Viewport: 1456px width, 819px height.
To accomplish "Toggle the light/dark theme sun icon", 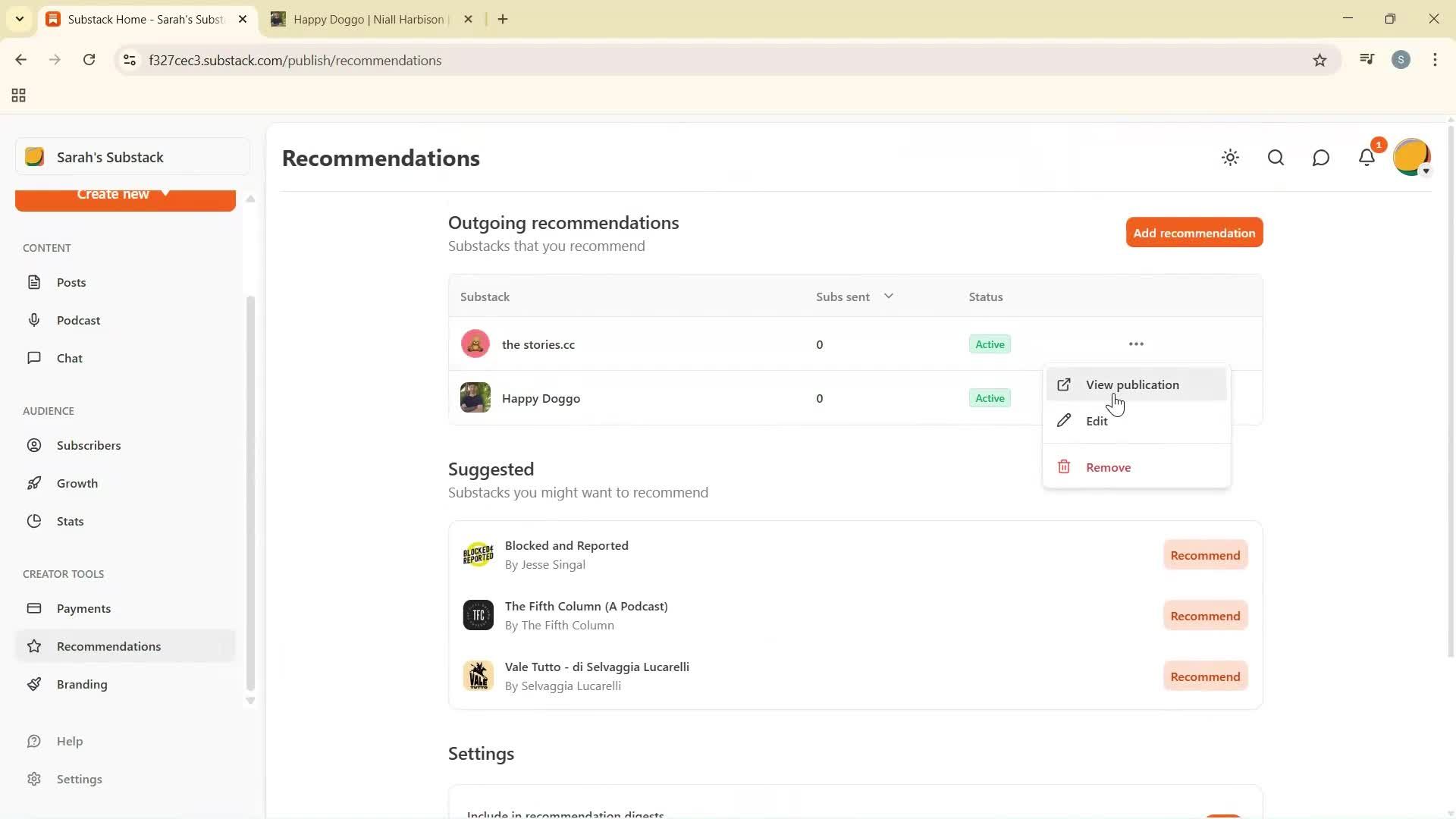I will 1230,158.
